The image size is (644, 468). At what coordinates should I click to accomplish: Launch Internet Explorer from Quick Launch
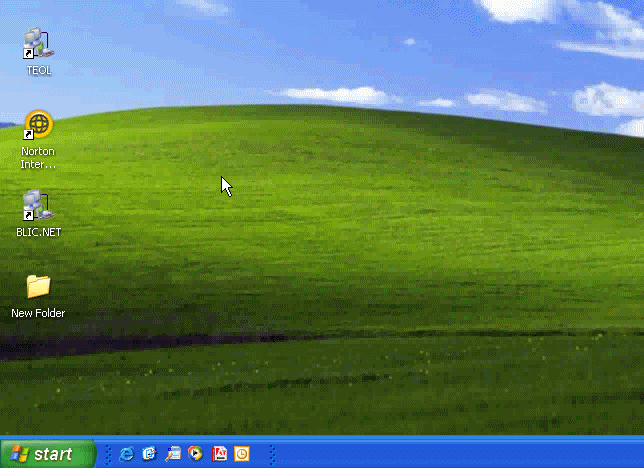click(127, 454)
